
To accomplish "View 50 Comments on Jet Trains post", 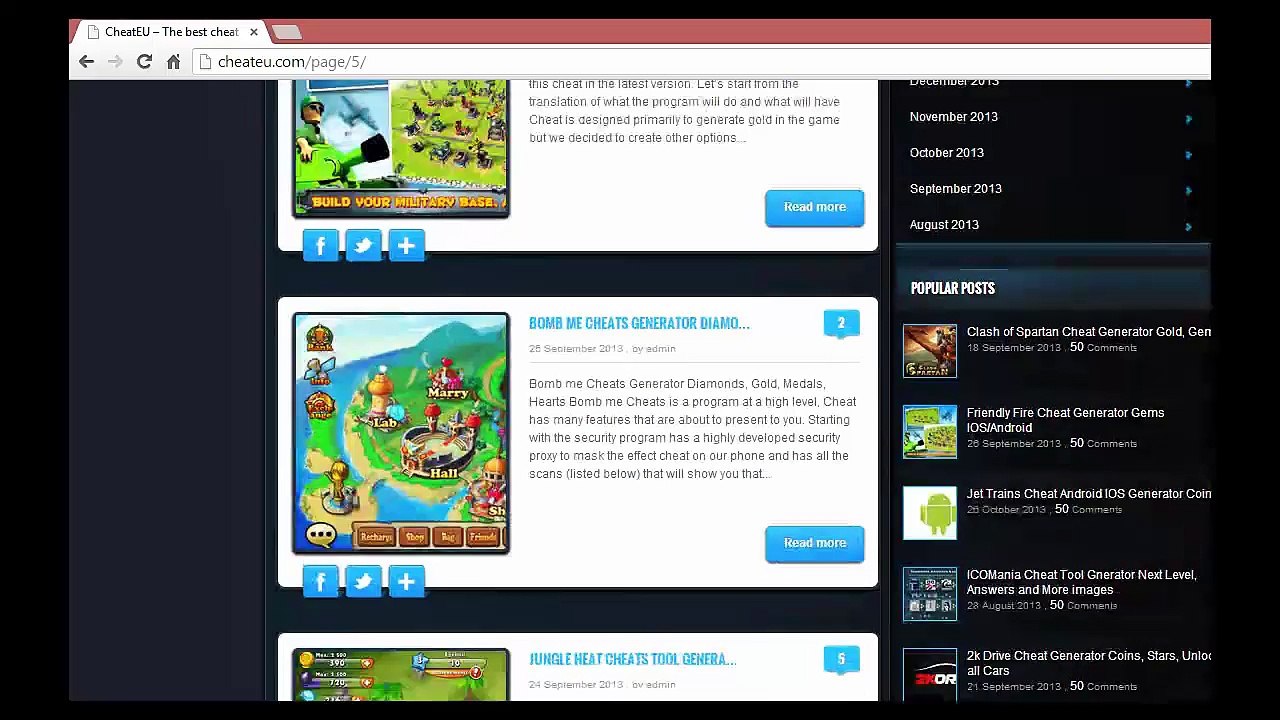I will (1088, 510).
